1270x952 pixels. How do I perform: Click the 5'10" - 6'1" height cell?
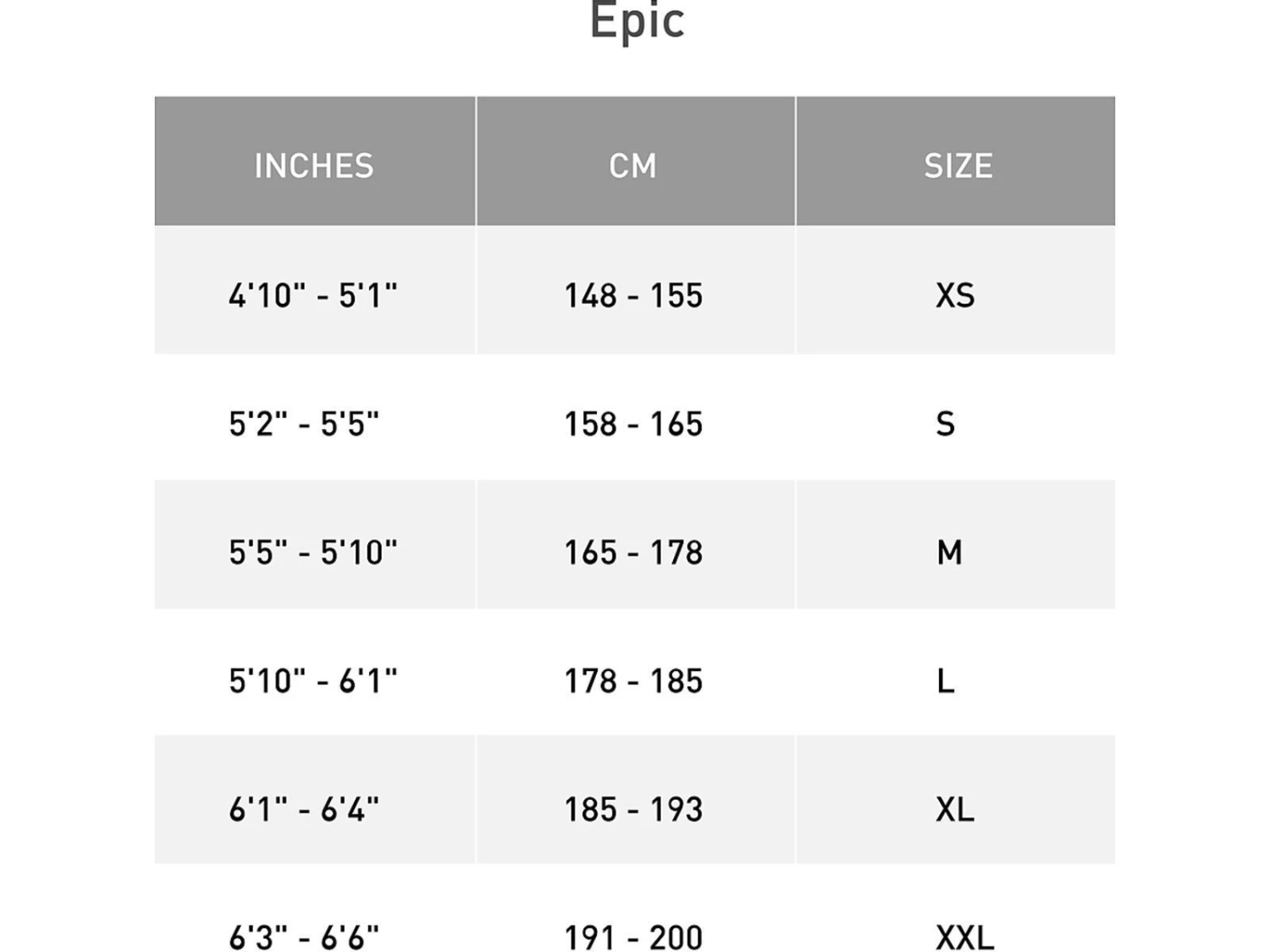(313, 680)
